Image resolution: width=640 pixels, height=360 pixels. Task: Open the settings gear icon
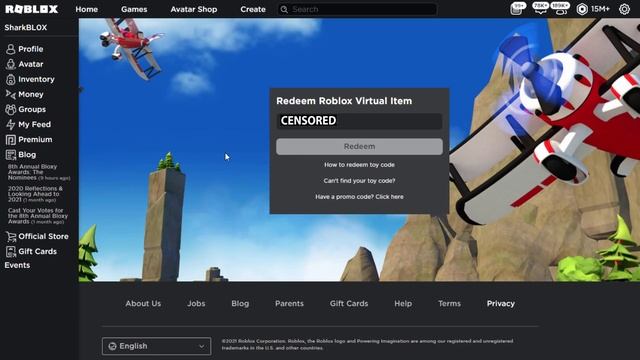pos(624,9)
